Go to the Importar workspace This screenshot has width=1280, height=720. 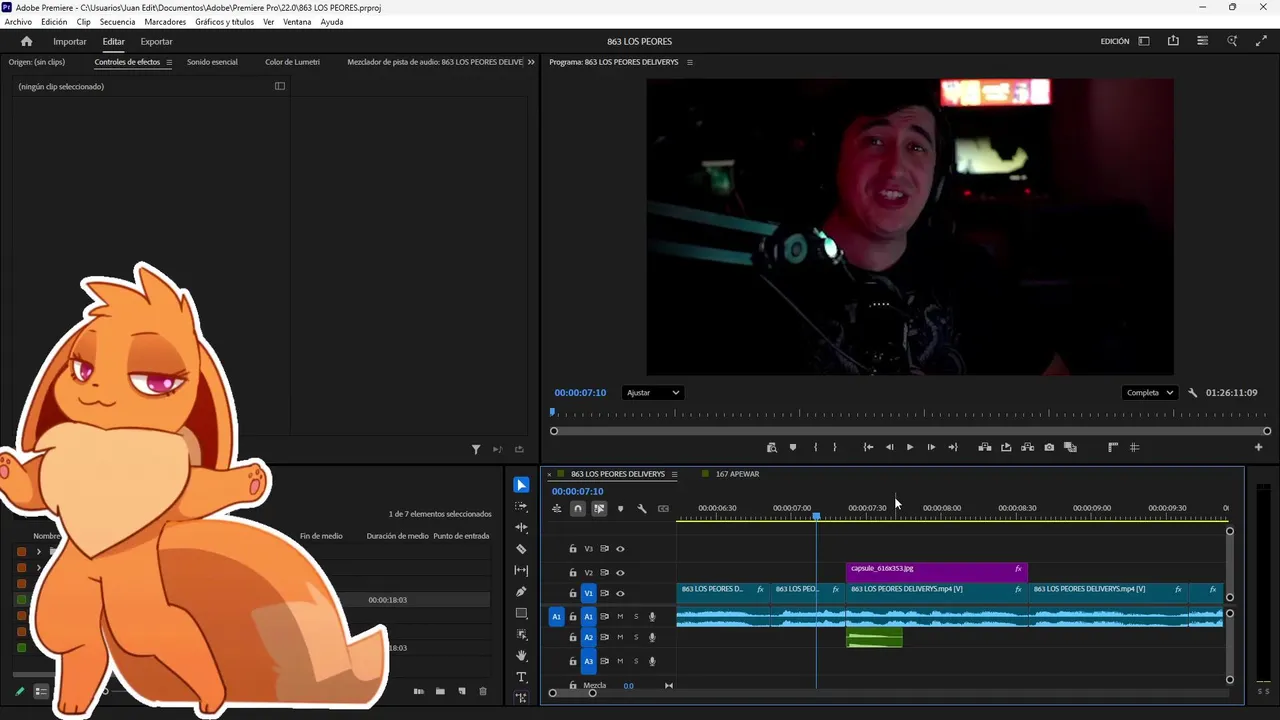coord(70,41)
